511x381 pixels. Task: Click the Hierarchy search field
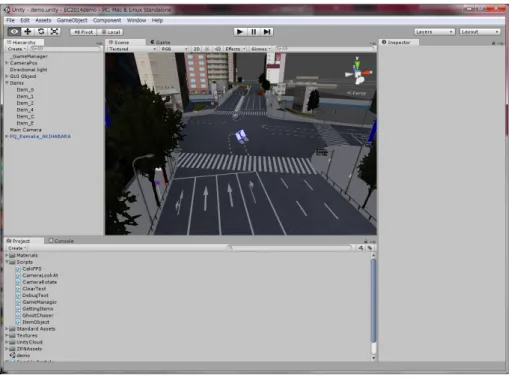click(x=65, y=49)
